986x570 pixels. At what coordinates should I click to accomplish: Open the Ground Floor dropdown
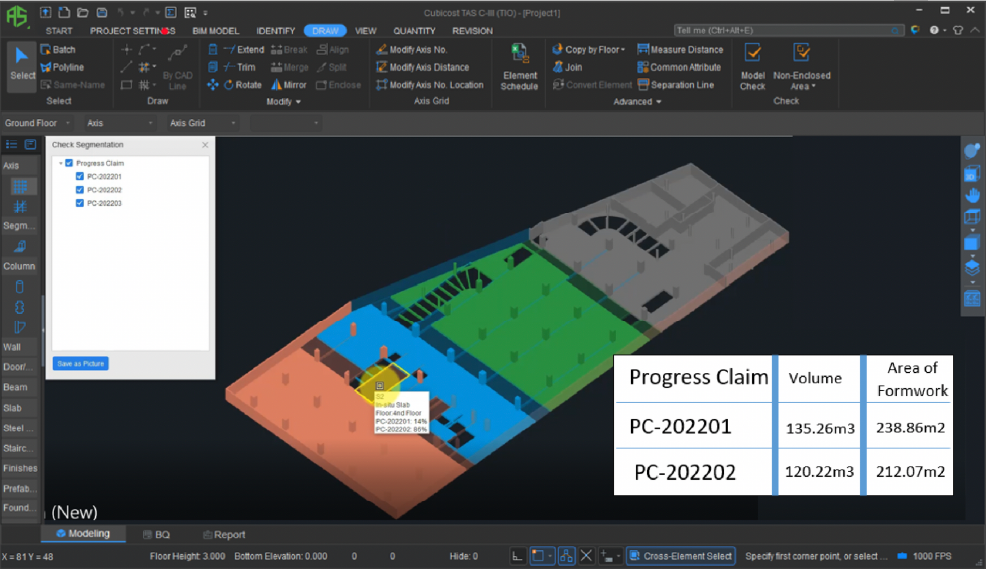[38, 123]
